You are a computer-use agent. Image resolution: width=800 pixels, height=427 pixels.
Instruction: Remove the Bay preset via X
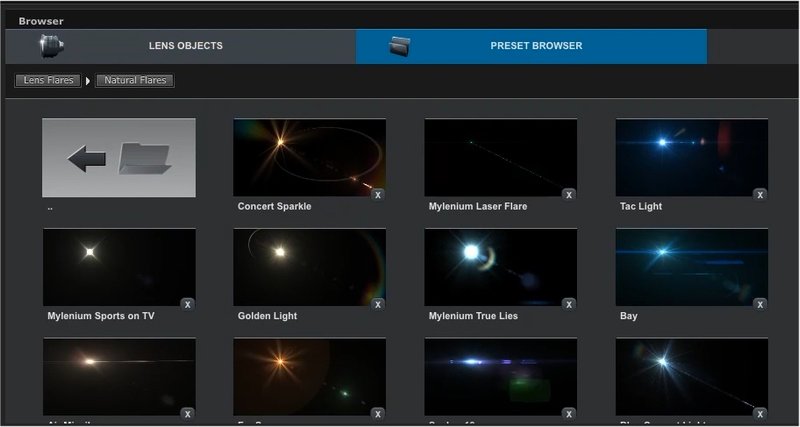(760, 305)
